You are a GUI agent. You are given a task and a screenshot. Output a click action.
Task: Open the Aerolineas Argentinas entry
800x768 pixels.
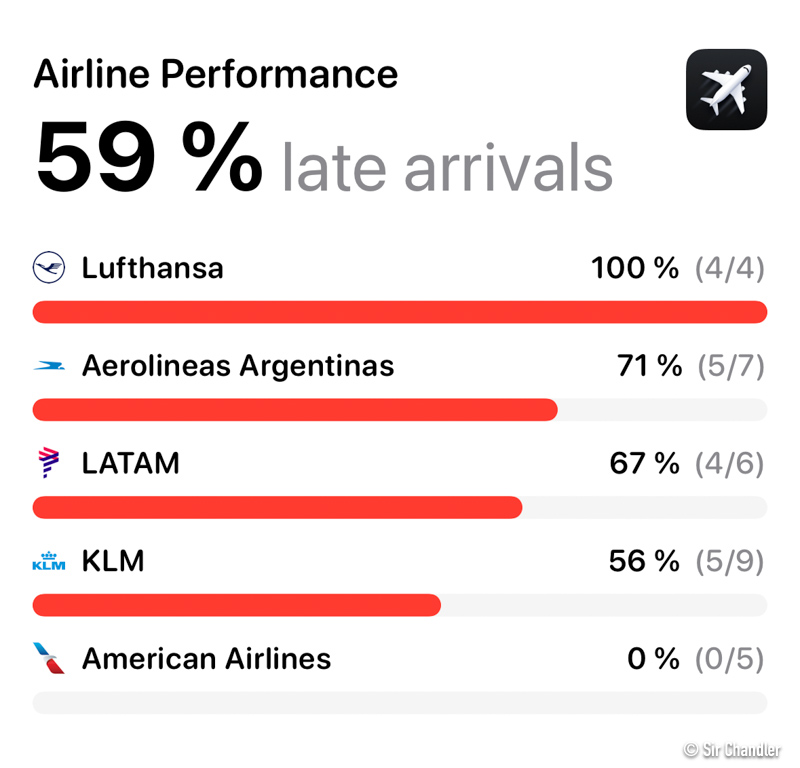point(237,366)
